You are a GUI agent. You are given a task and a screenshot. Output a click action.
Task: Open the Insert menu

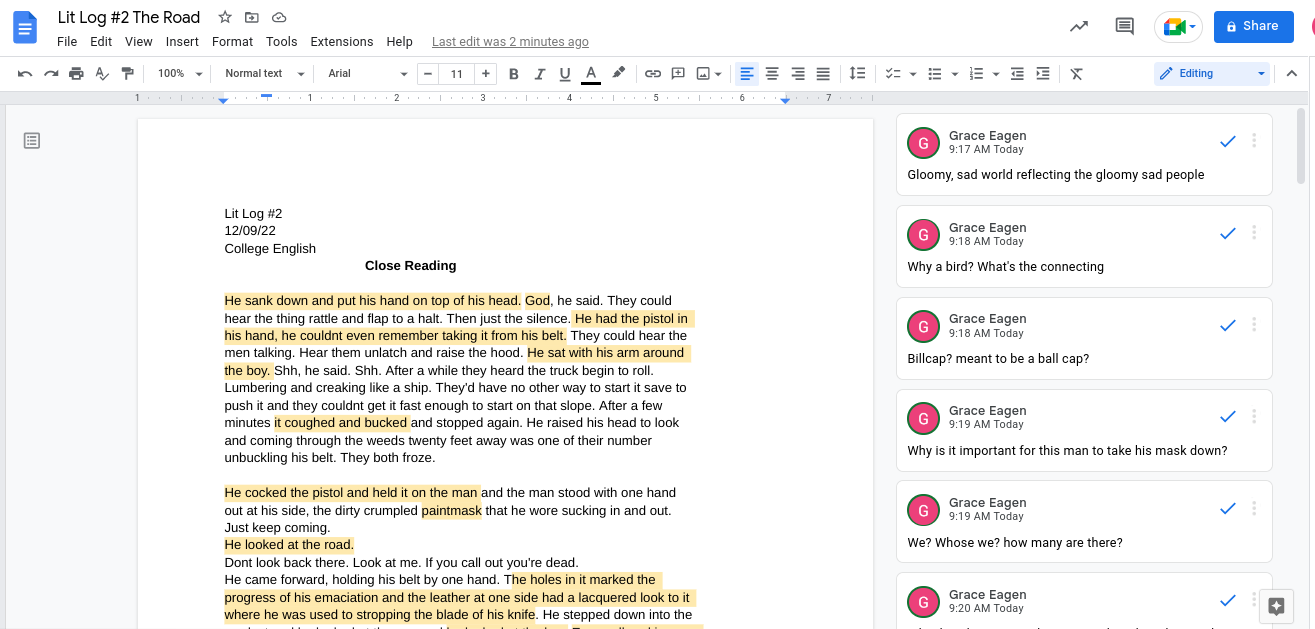(x=182, y=42)
